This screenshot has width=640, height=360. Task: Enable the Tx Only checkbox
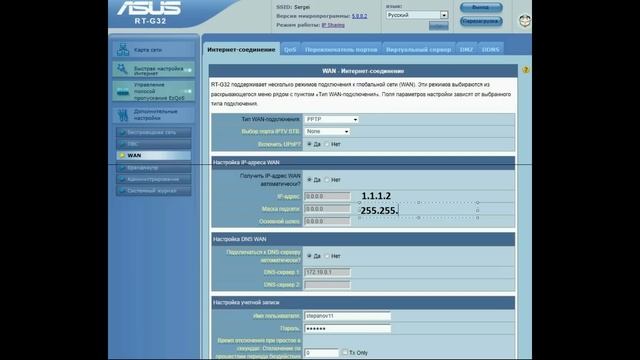tap(345, 352)
